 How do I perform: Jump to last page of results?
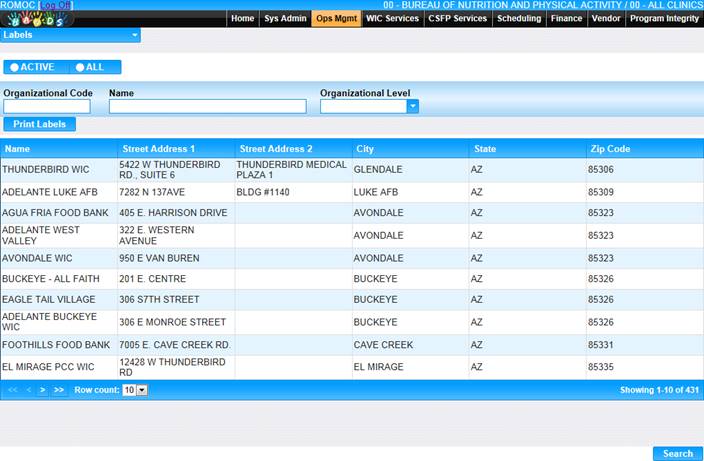(59, 390)
